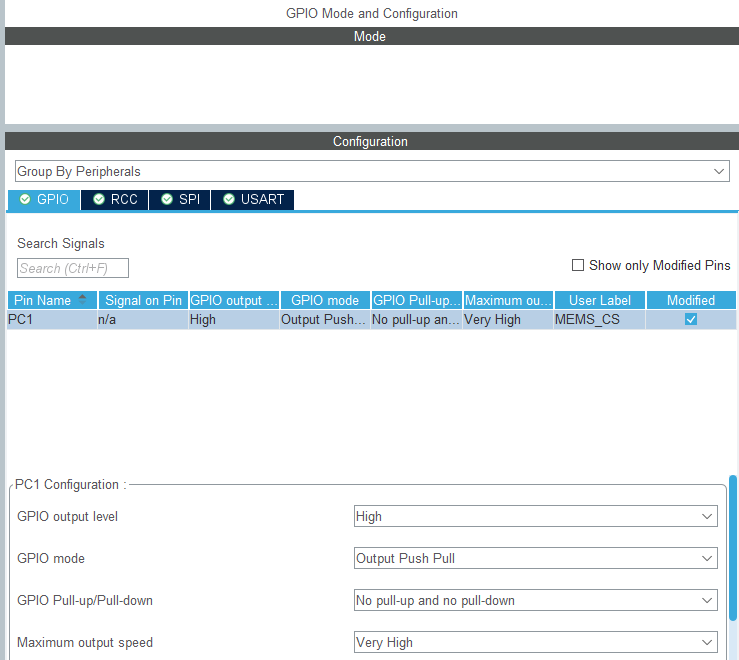The image size is (739, 660).
Task: Enable Show only Modified Pins checkbox
Action: click(578, 265)
